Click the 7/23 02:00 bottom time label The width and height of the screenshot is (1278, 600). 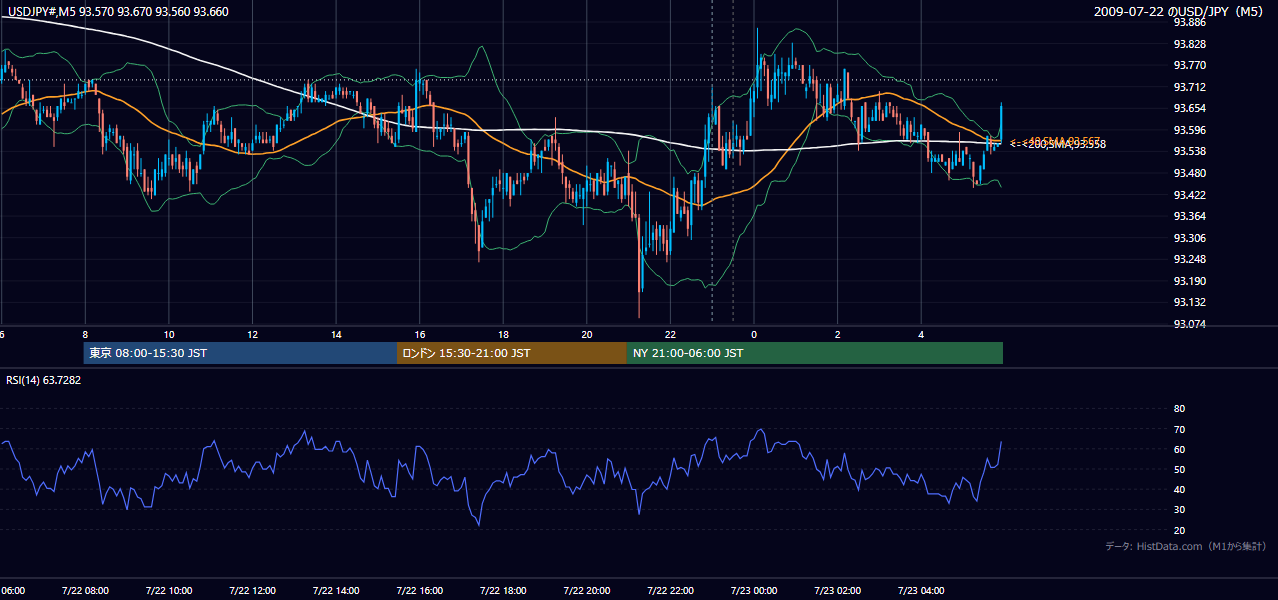coord(837,591)
